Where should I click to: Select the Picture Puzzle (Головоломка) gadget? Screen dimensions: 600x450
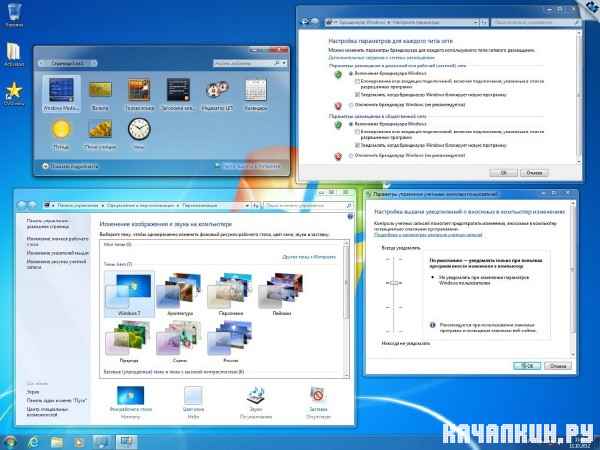139,94
